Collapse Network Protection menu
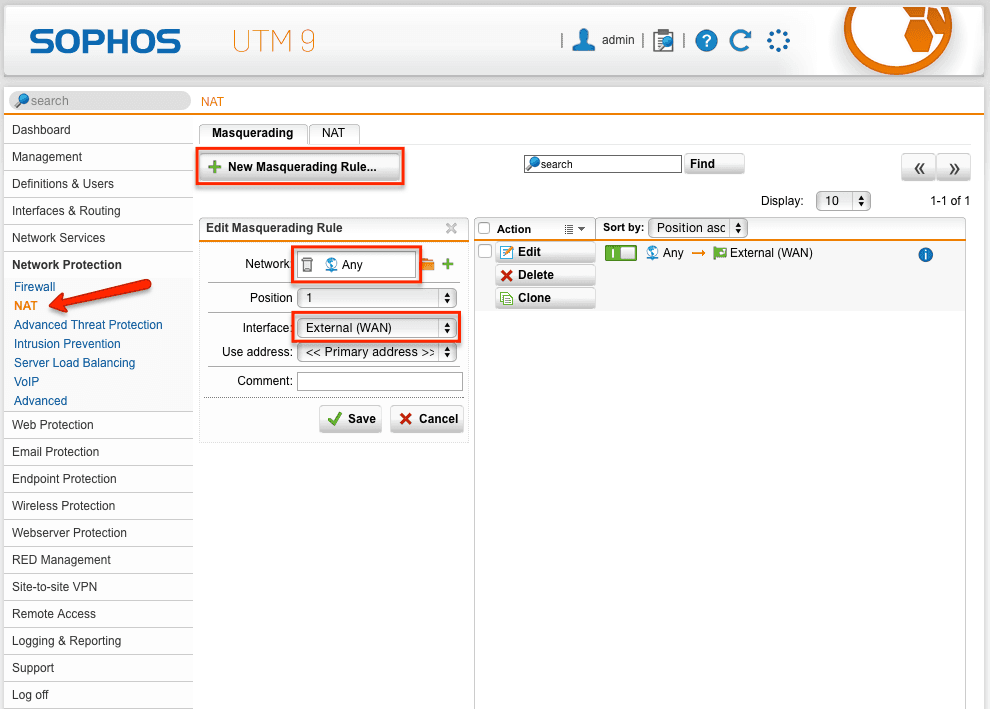This screenshot has height=709, width=990. [x=98, y=265]
